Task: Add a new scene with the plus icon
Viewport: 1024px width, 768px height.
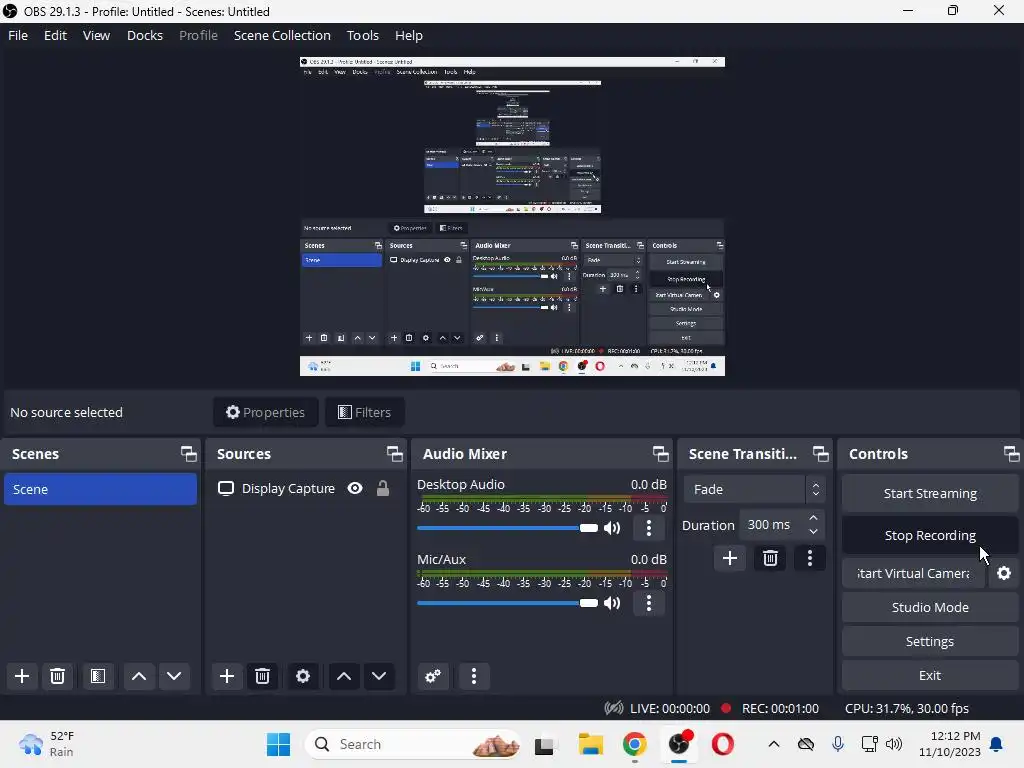Action: (x=22, y=676)
